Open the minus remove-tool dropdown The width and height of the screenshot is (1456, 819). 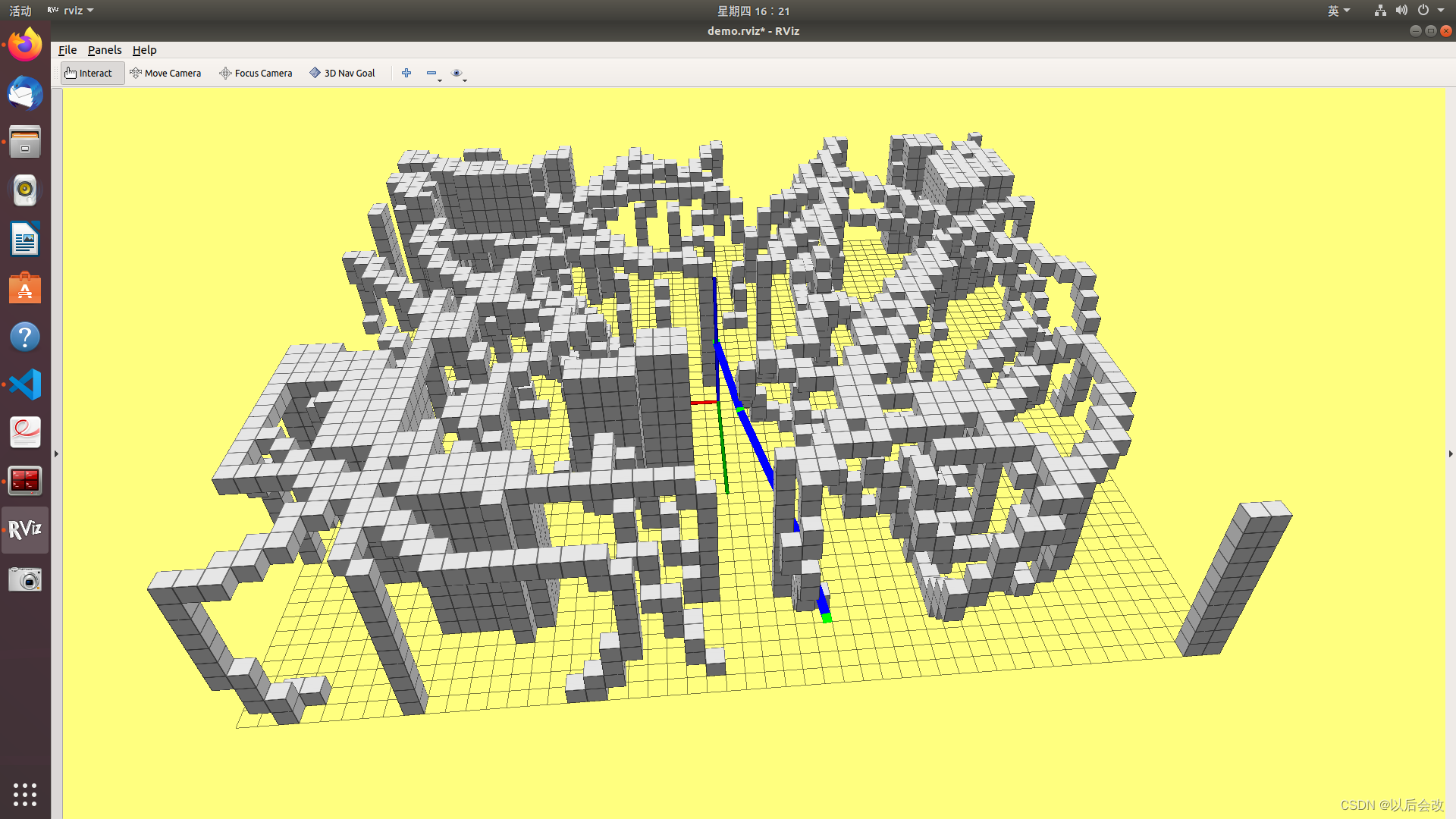433,74
